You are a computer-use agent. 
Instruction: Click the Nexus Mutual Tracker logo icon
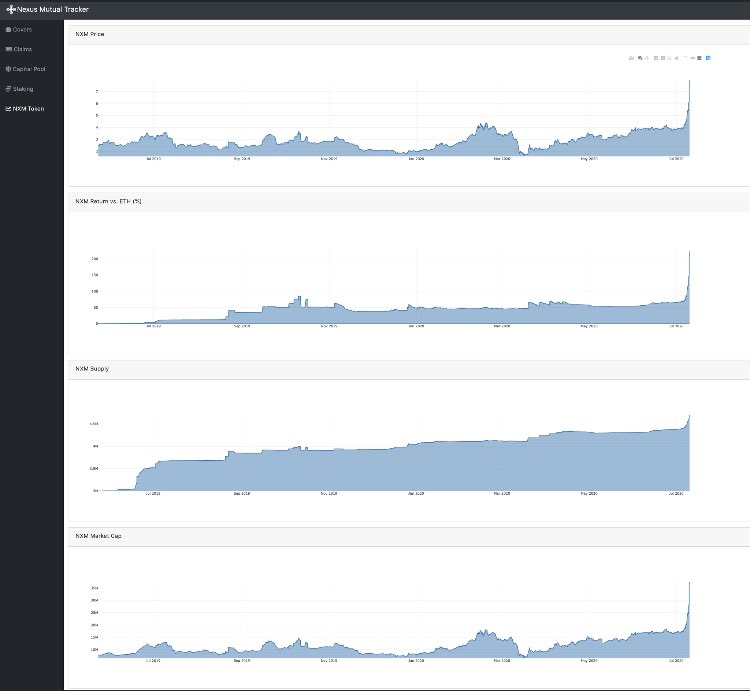click(x=11, y=9)
